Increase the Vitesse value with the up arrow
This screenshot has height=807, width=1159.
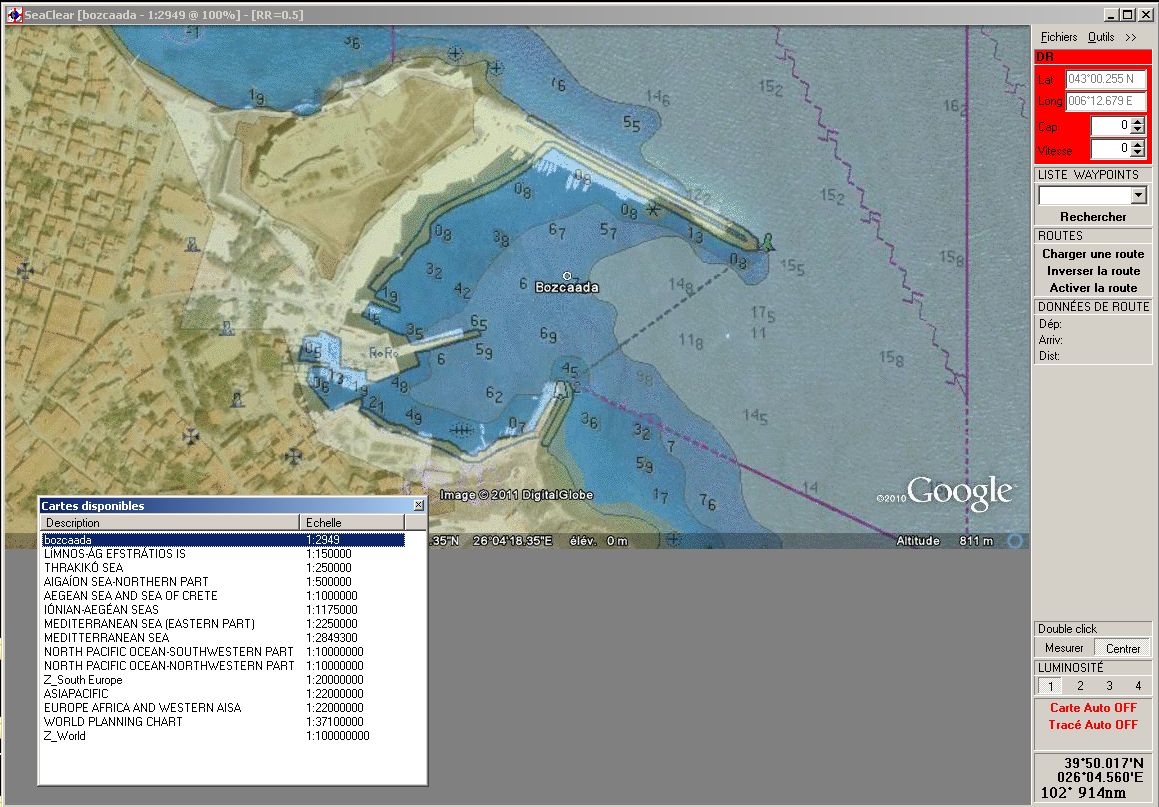tap(1138, 144)
